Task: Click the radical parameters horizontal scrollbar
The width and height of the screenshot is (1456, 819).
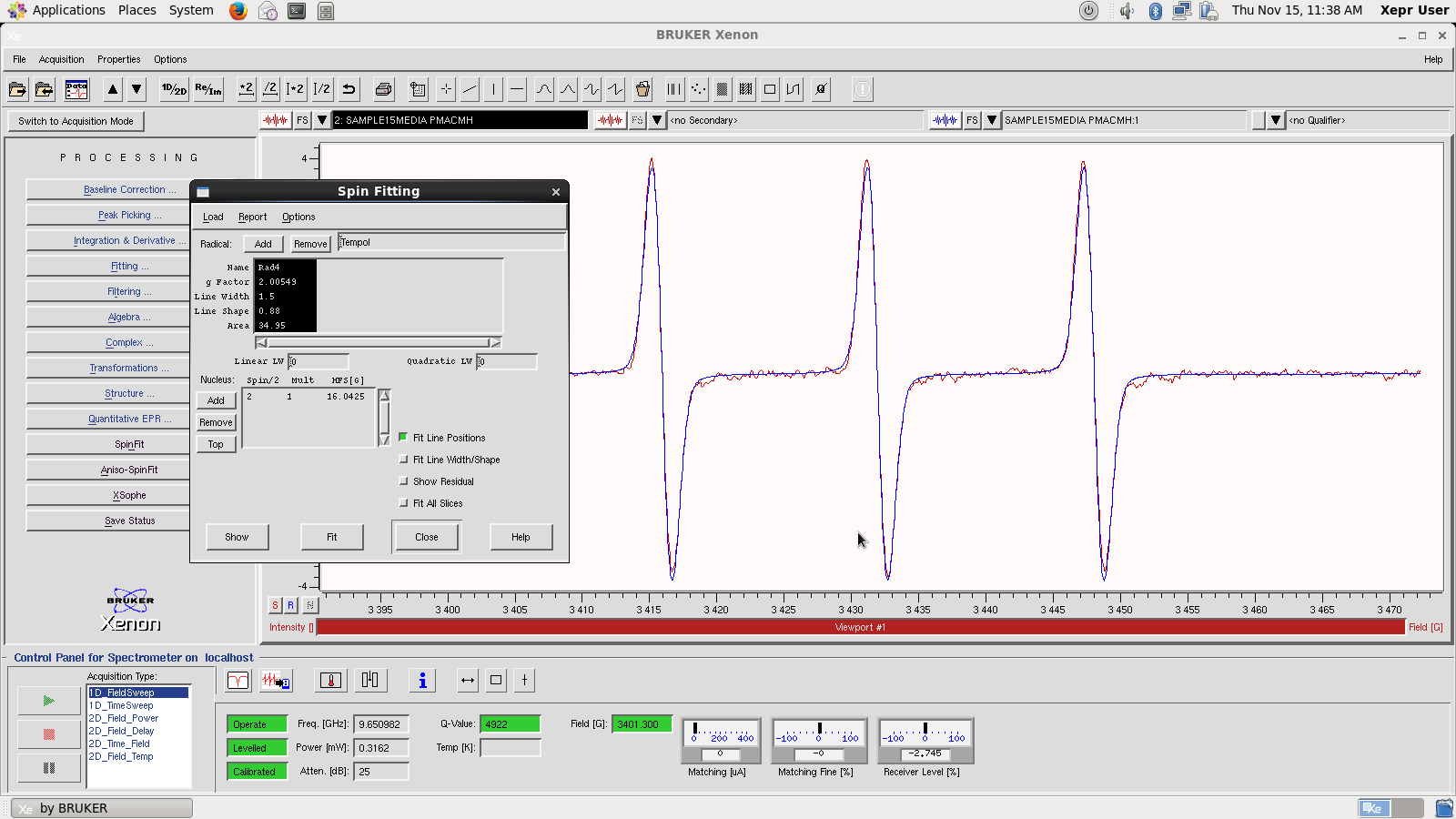Action: point(379,343)
